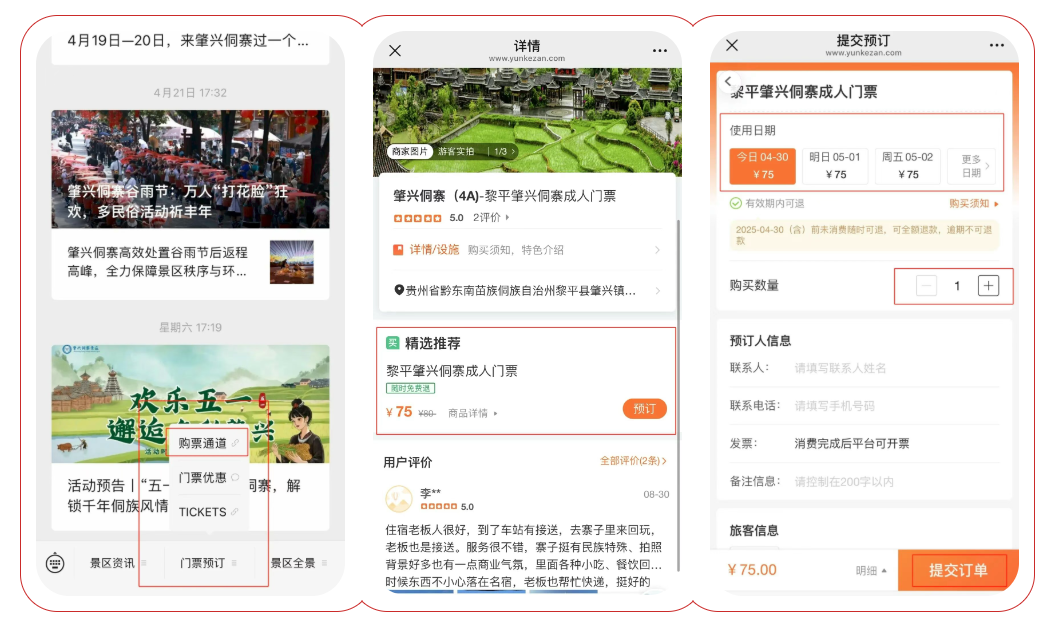Screen dimensions: 1050x624
Task: Go back using the left chevron above the ticket title
Action: [x=728, y=82]
